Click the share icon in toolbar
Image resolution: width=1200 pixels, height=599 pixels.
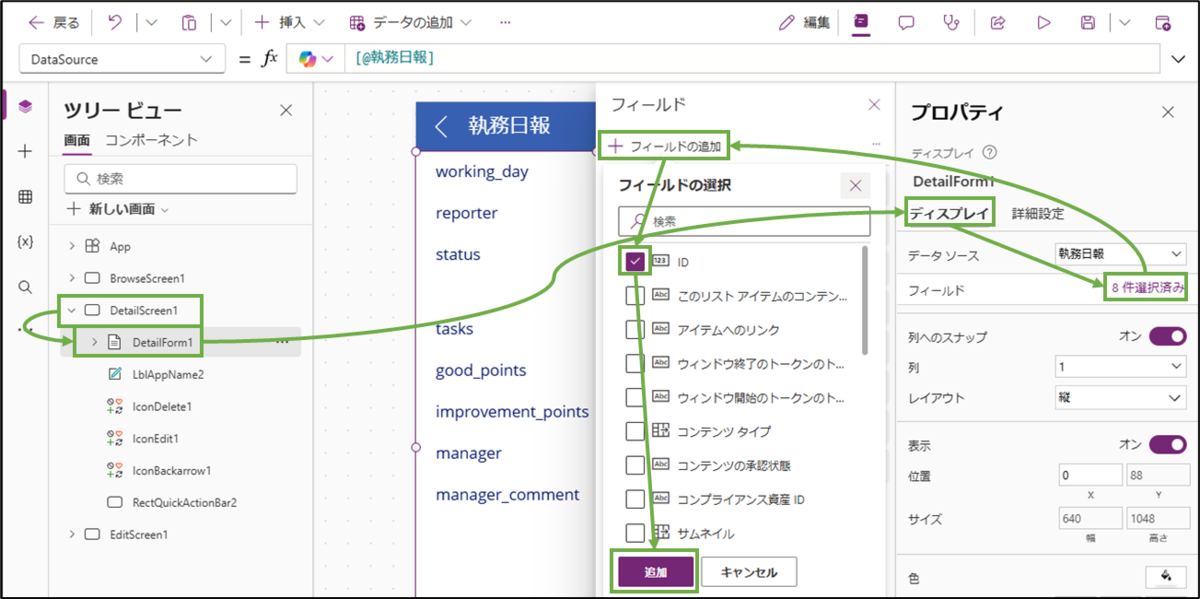tap(997, 22)
